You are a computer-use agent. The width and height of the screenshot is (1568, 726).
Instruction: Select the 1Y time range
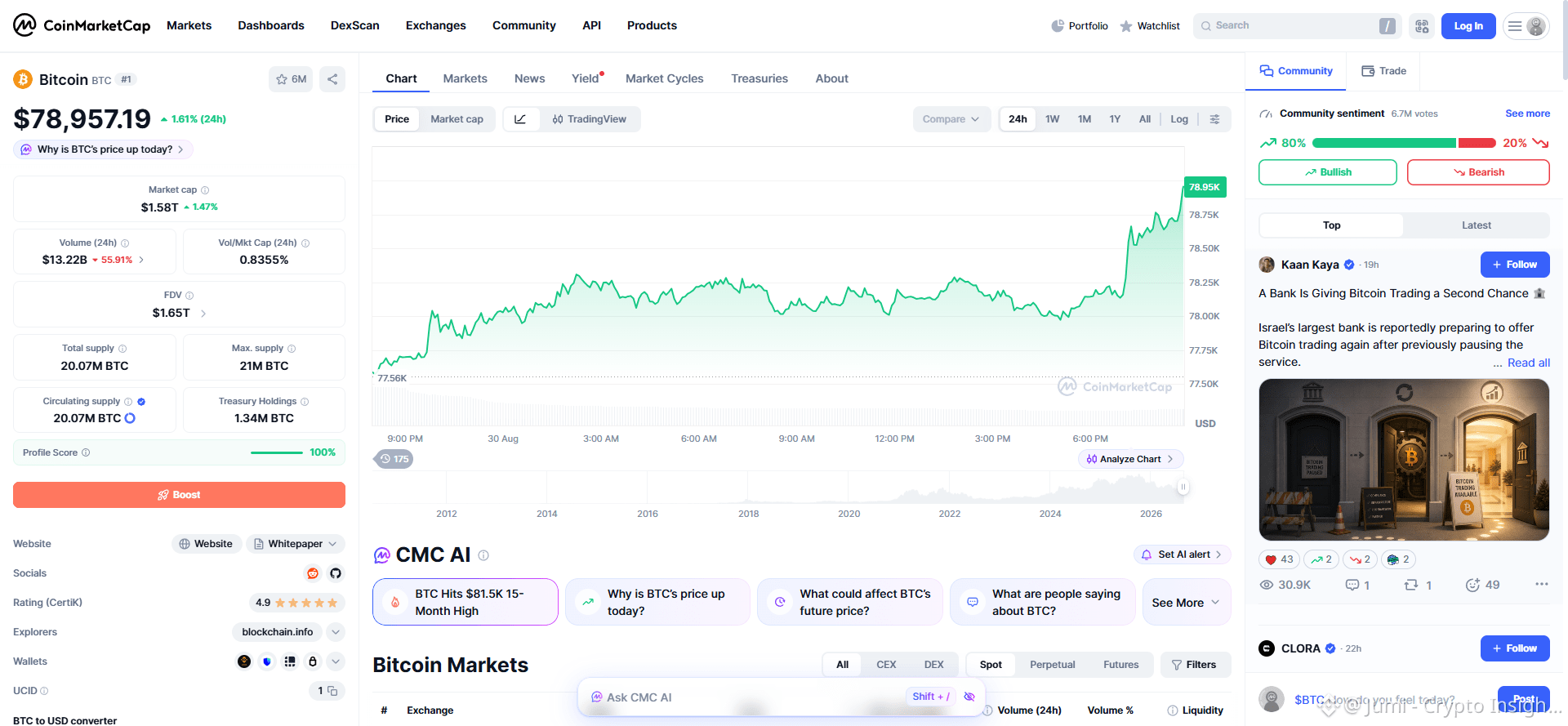(1115, 119)
